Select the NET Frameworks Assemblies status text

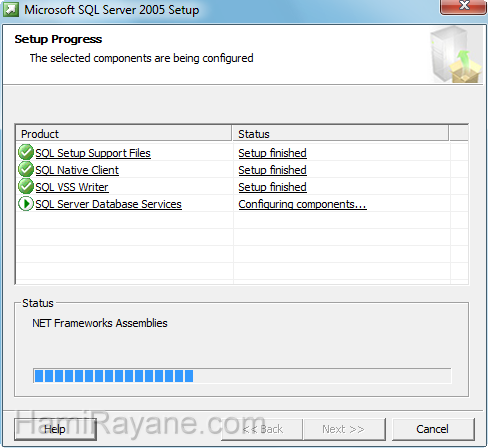click(x=100, y=323)
